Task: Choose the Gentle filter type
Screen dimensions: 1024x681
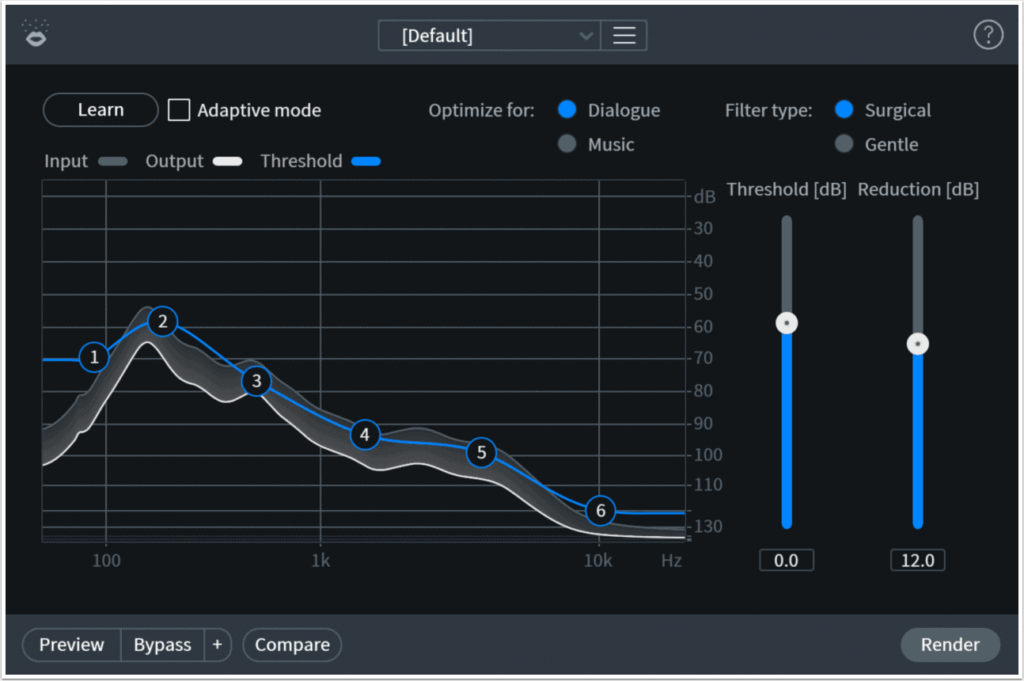Action: 844,144
